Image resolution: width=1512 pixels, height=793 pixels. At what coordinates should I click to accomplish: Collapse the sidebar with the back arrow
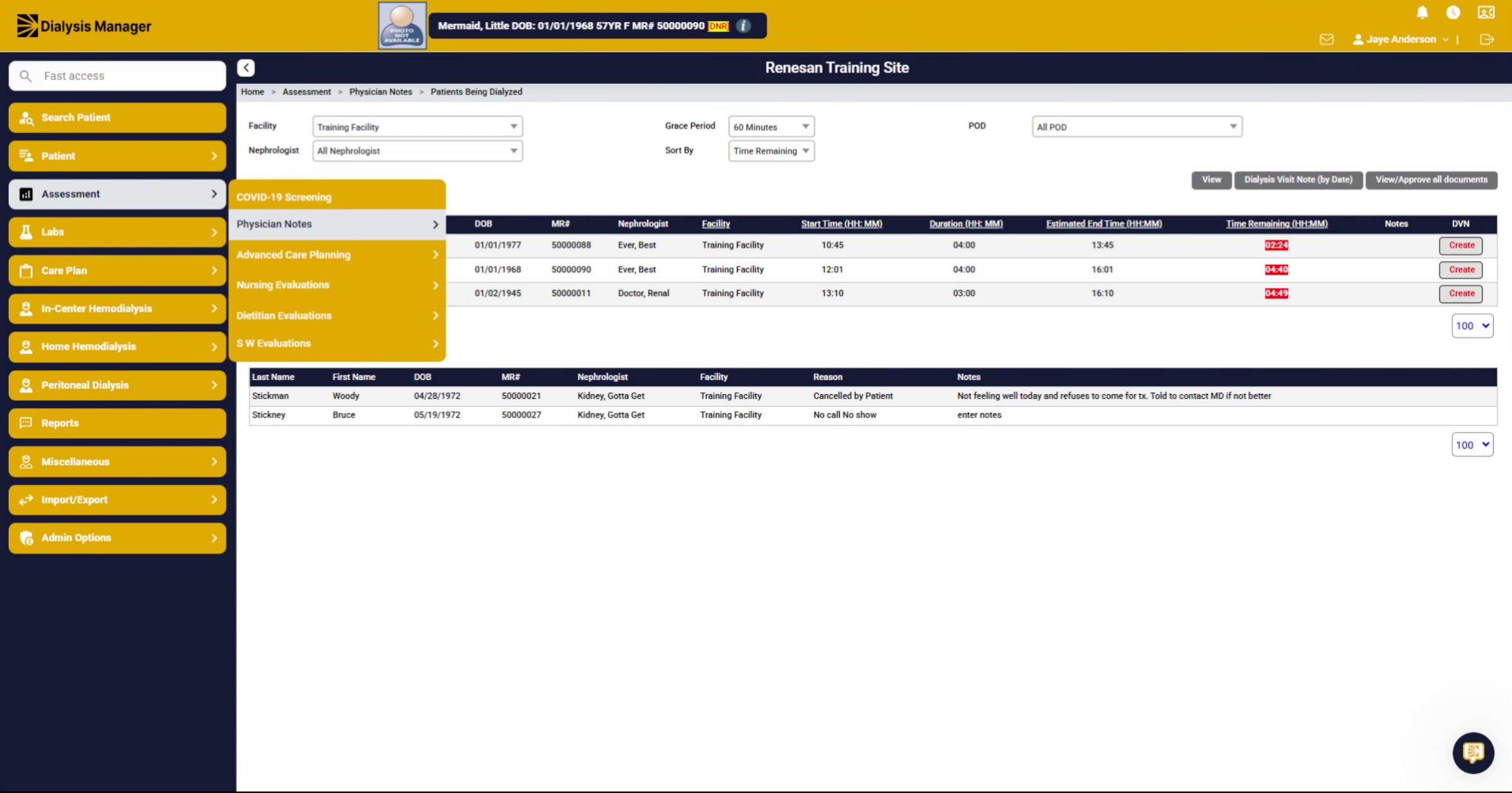pyautogui.click(x=246, y=67)
